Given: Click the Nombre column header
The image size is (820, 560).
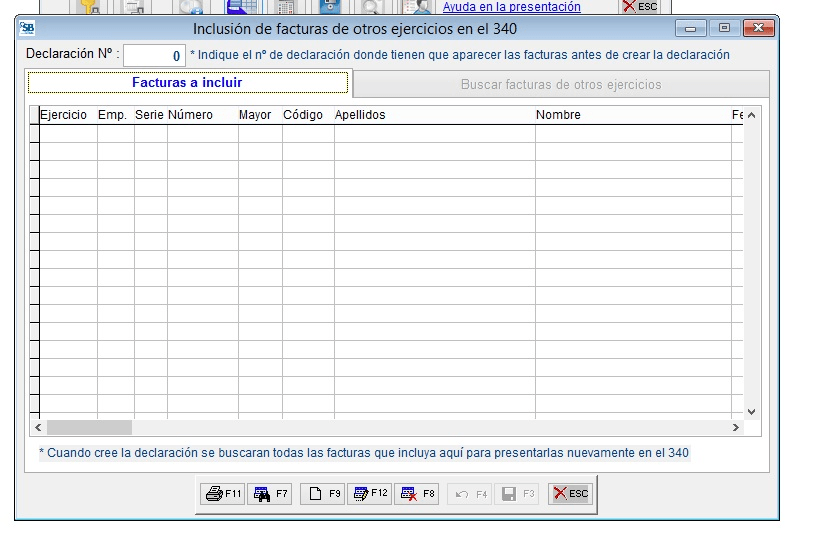Looking at the screenshot, I should click(633, 115).
